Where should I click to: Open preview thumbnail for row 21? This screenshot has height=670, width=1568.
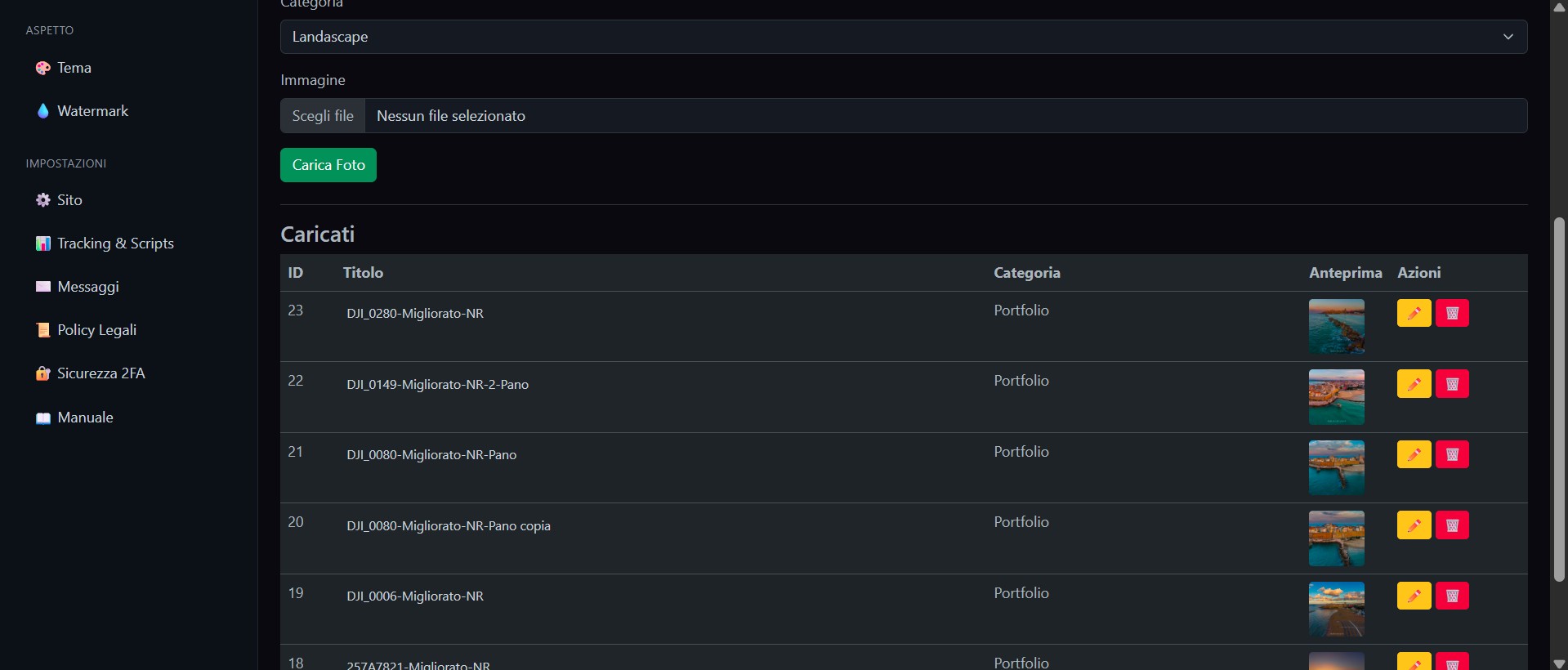point(1337,467)
